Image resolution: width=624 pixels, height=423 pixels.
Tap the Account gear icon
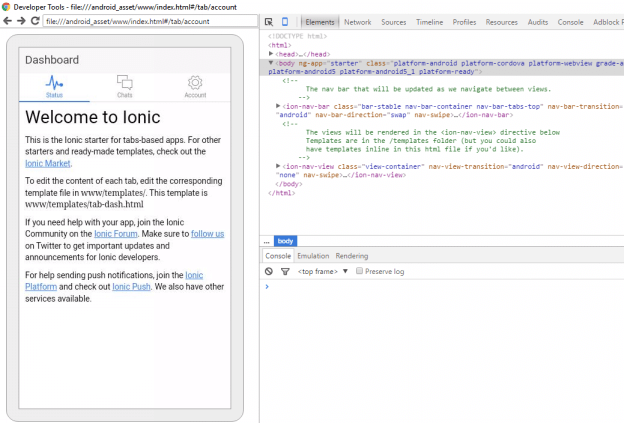click(195, 83)
